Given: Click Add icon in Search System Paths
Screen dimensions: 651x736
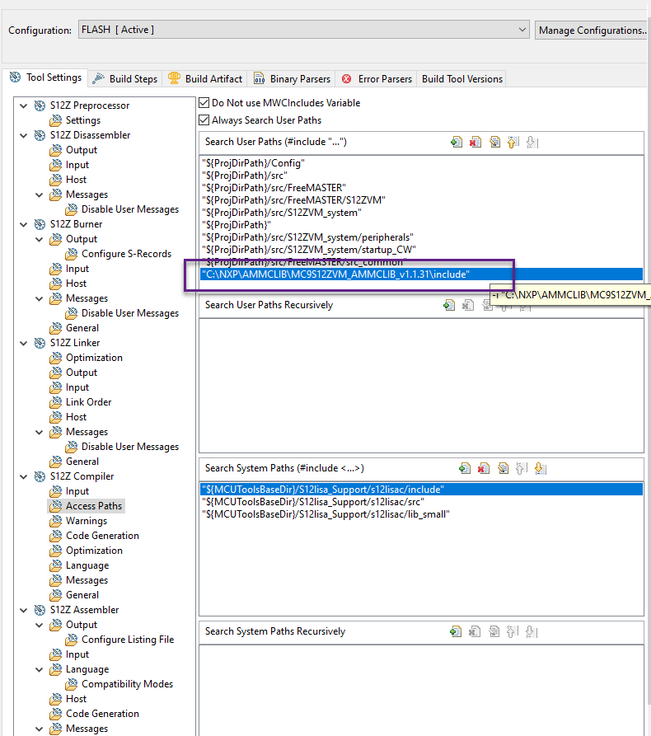Looking at the screenshot, I should [x=465, y=468].
